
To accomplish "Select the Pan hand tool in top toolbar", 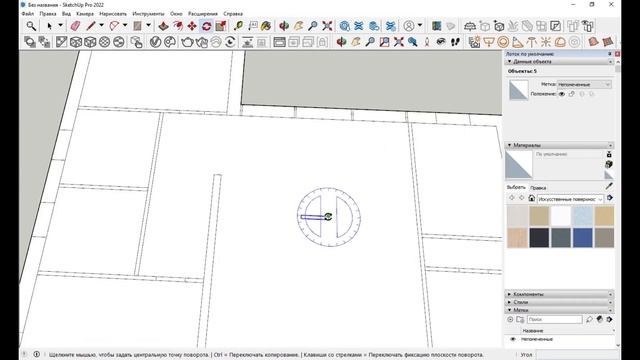I will tap(298, 26).
